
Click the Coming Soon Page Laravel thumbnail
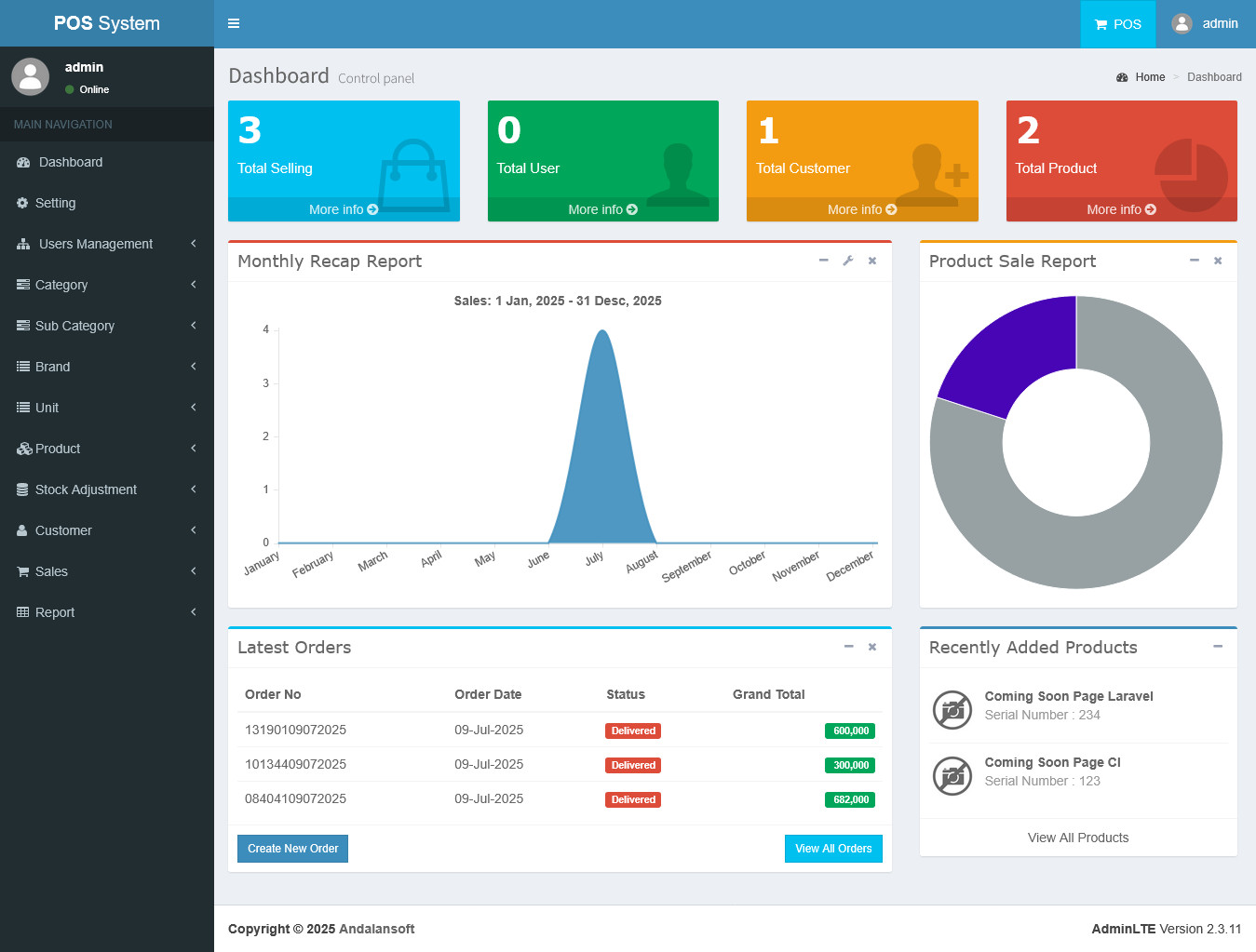point(952,710)
